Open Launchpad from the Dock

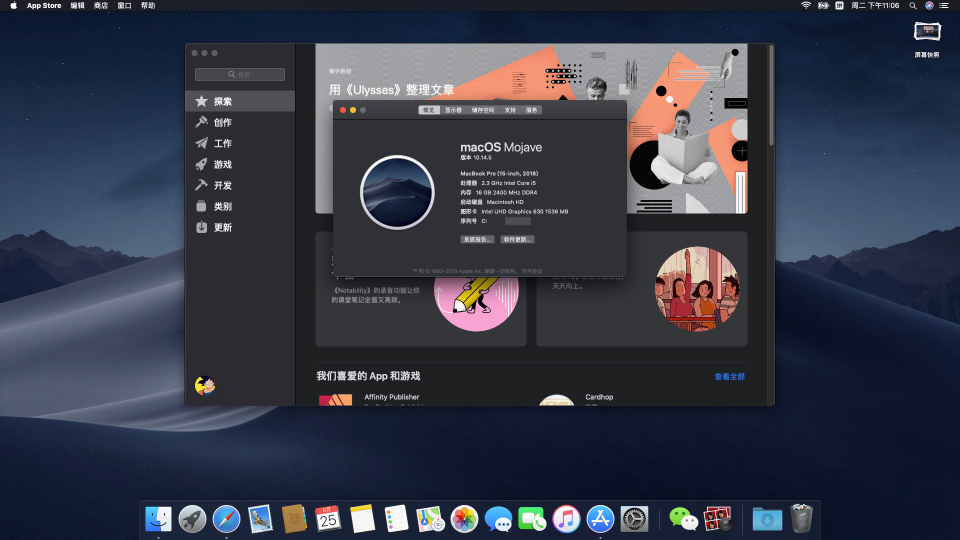click(x=192, y=519)
